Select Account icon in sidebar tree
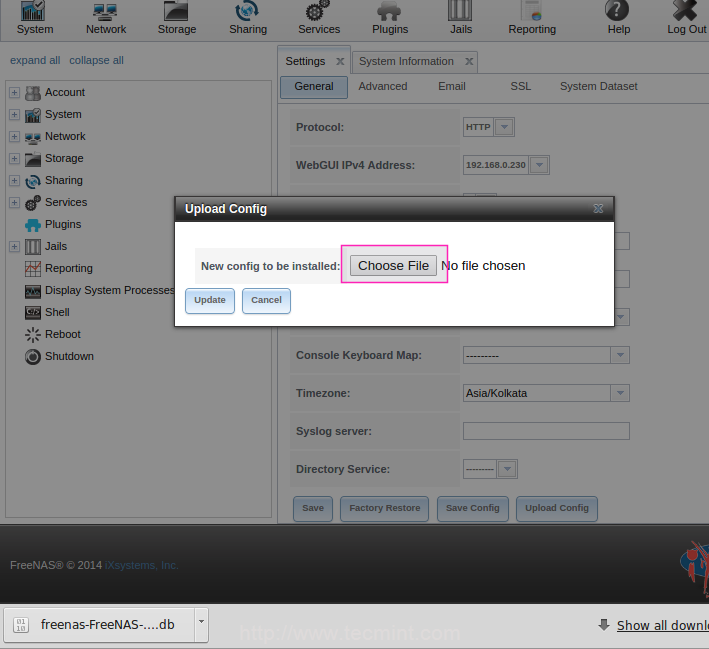Image resolution: width=709 pixels, height=649 pixels. tap(33, 93)
